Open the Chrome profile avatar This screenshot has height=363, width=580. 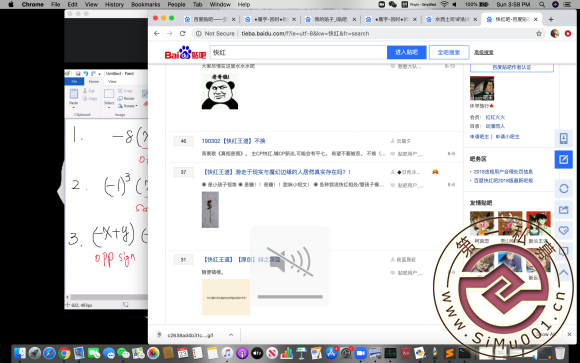(x=554, y=34)
